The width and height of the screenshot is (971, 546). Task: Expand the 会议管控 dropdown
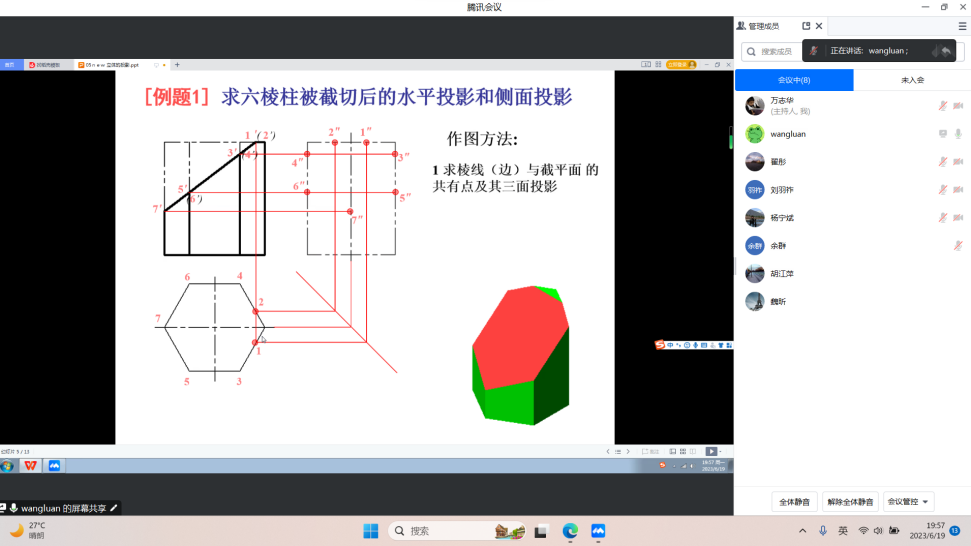910,502
